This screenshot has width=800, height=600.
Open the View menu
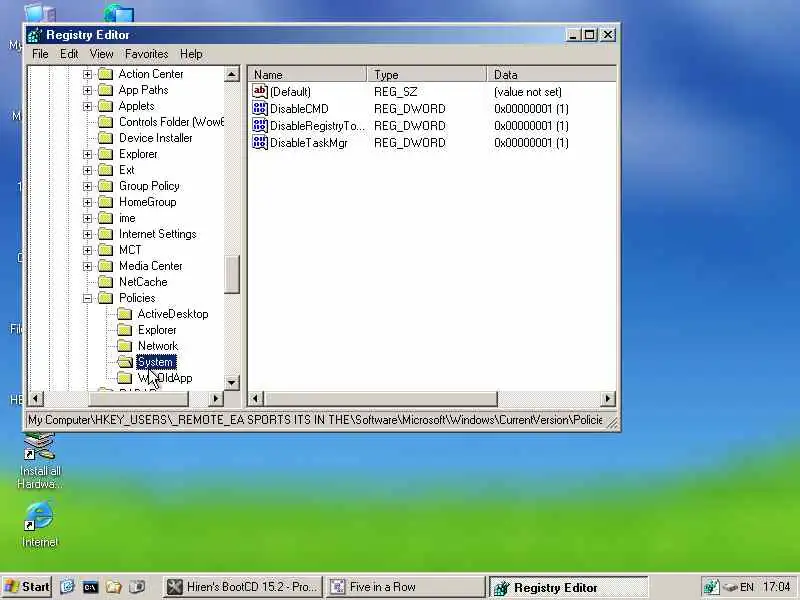[101, 54]
